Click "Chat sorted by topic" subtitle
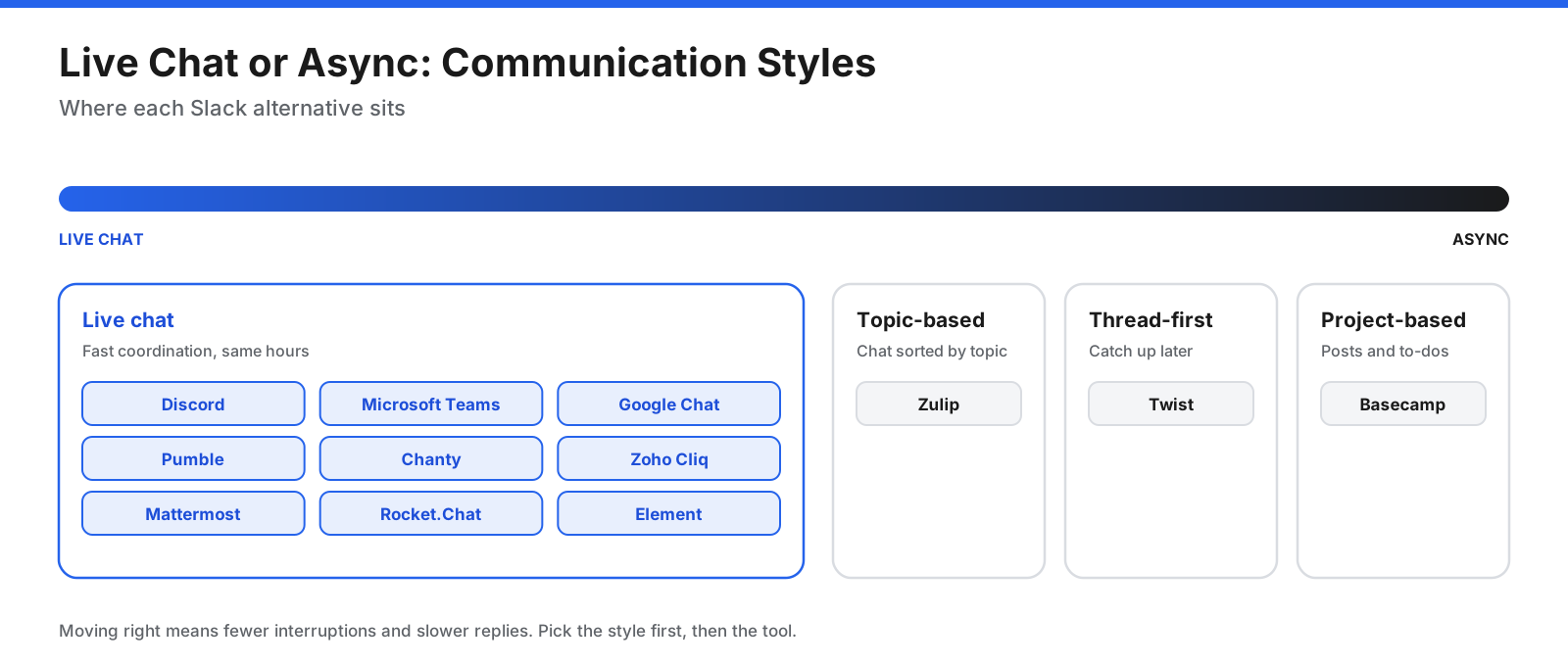Viewport: 1568px width, 666px height. 932,351
